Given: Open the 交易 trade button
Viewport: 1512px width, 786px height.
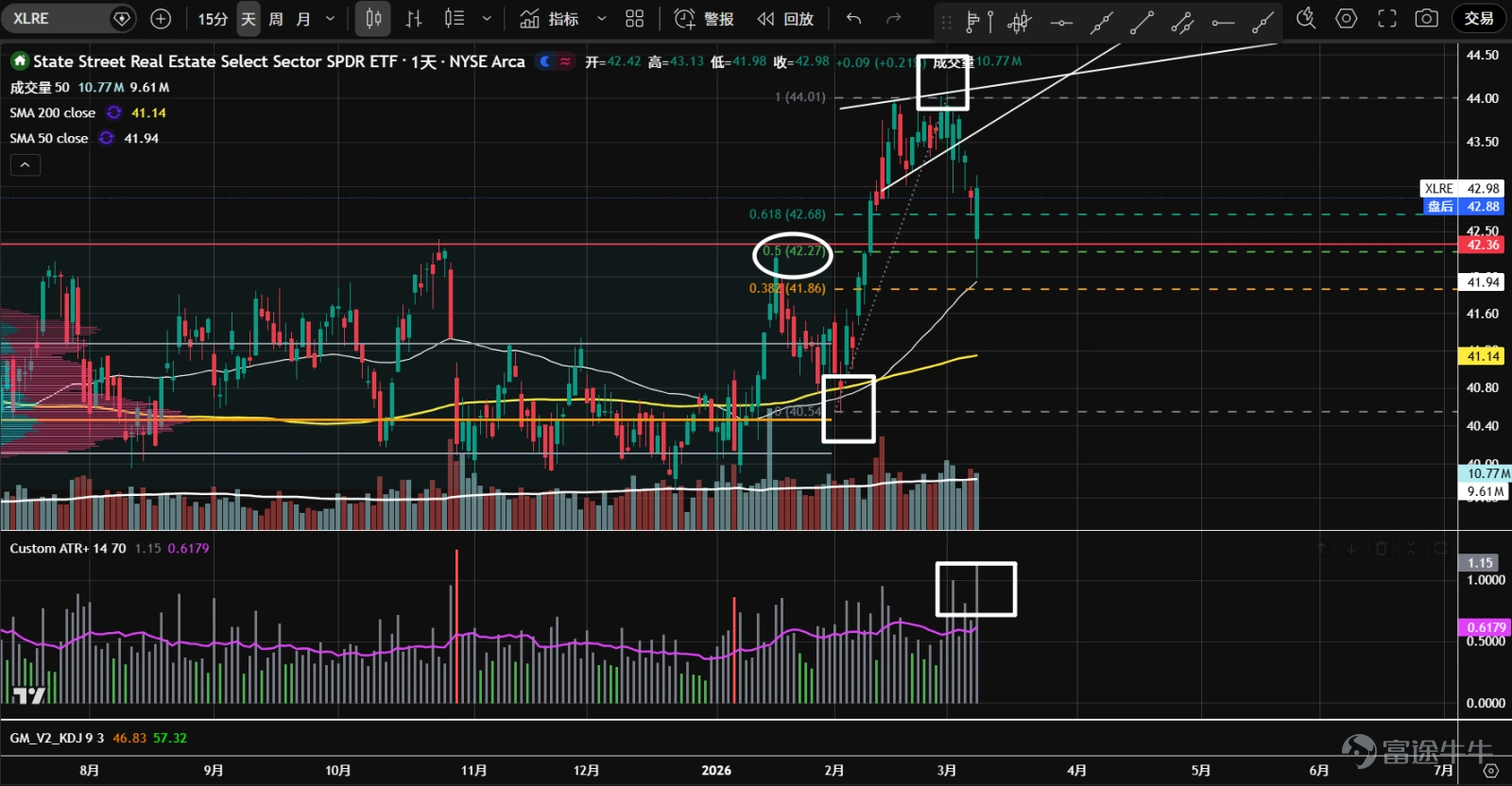Looking at the screenshot, I should pyautogui.click(x=1479, y=18).
